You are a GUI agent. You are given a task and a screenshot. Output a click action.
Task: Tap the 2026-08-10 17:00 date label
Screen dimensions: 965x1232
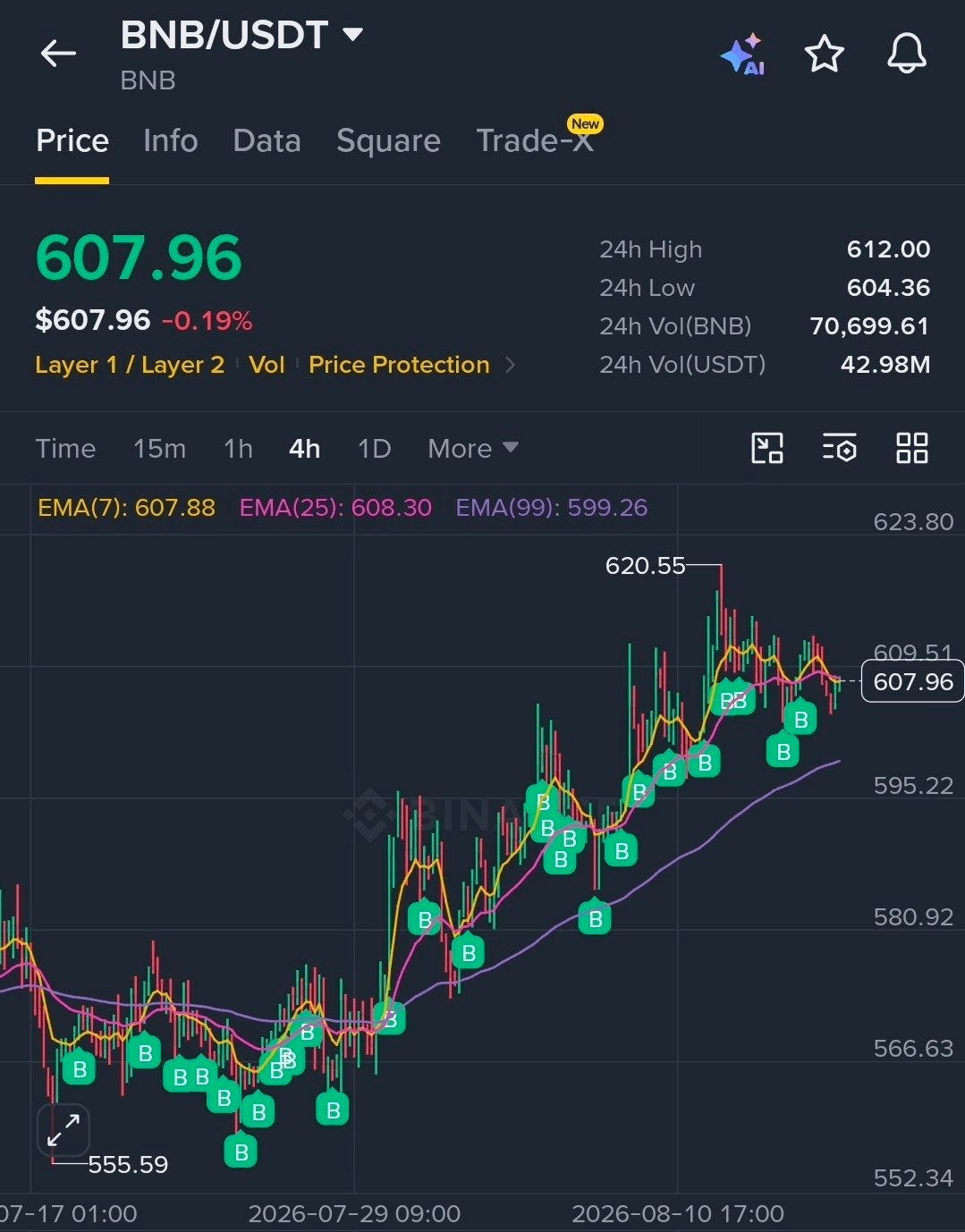click(x=678, y=1213)
